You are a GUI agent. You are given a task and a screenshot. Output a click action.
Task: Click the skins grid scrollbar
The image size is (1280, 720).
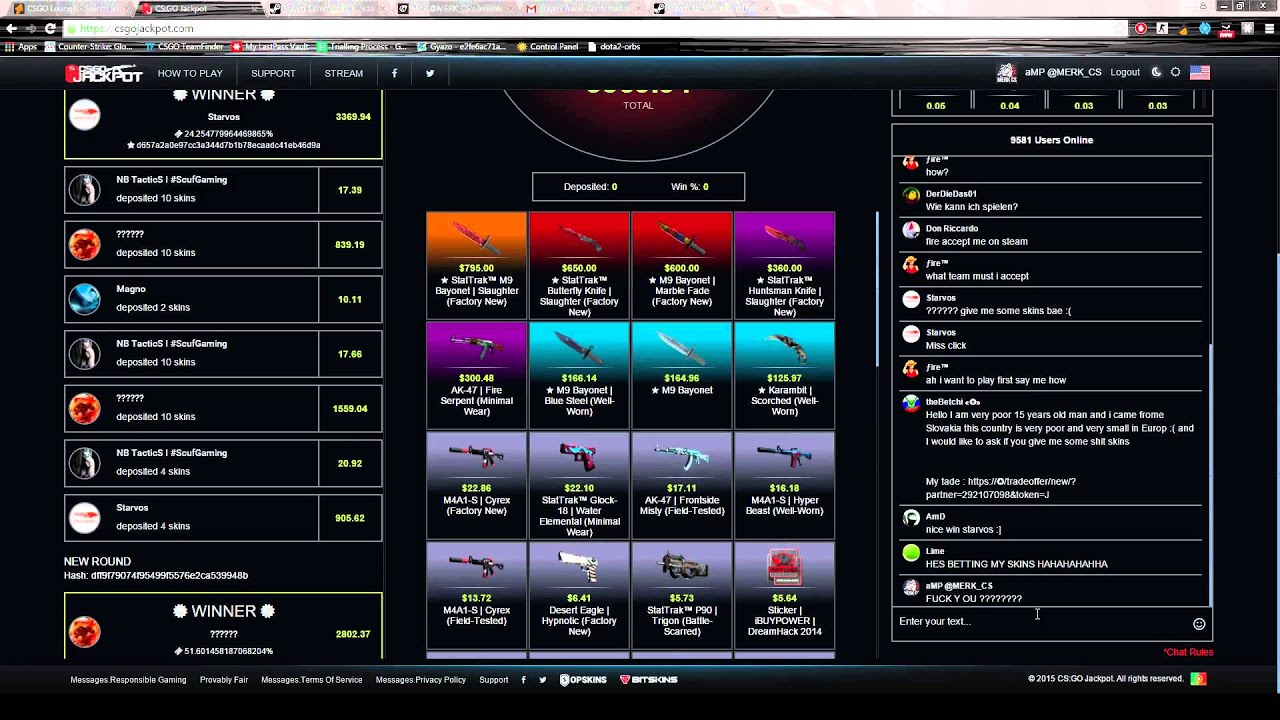(x=878, y=290)
